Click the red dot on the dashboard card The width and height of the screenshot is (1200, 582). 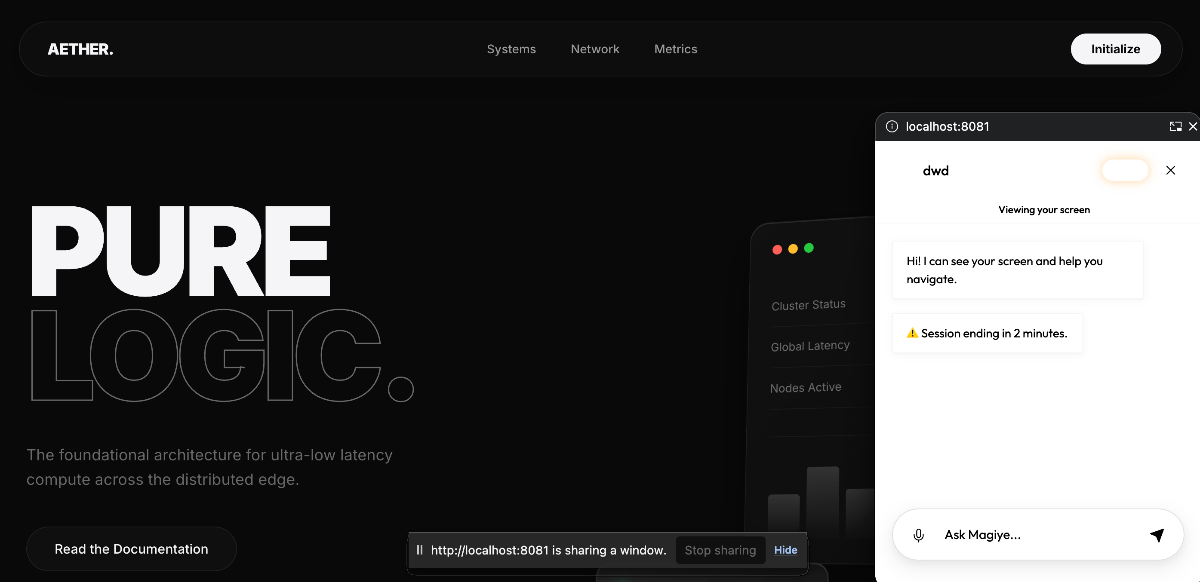[777, 249]
